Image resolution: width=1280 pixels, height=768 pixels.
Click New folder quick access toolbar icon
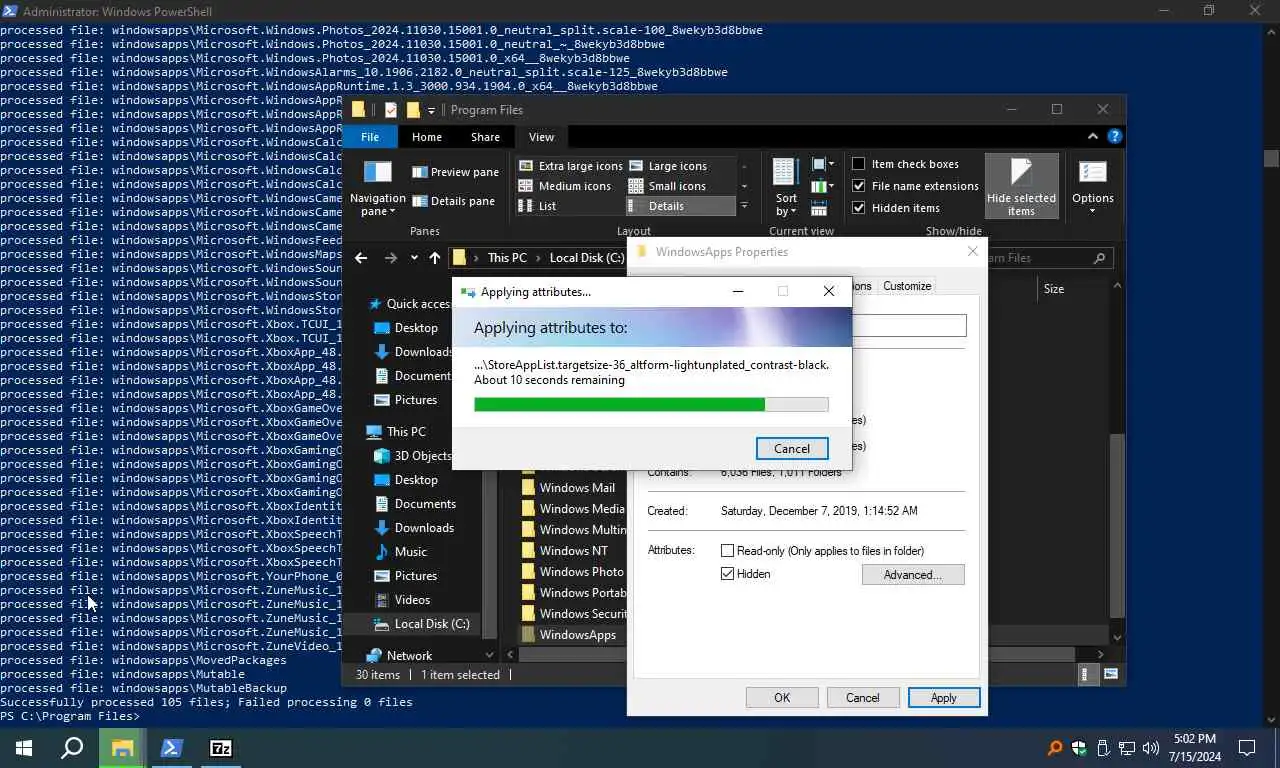[412, 110]
